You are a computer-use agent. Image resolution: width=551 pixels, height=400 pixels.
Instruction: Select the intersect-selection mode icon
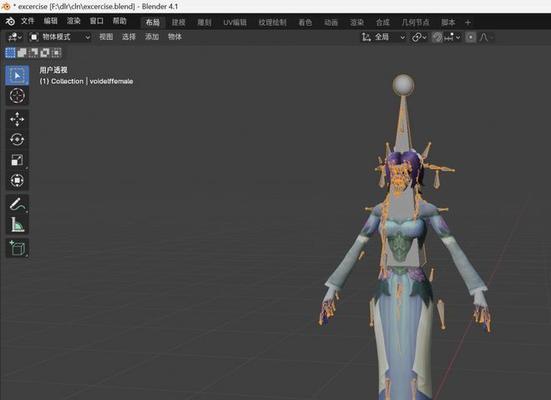pyautogui.click(x=56, y=53)
